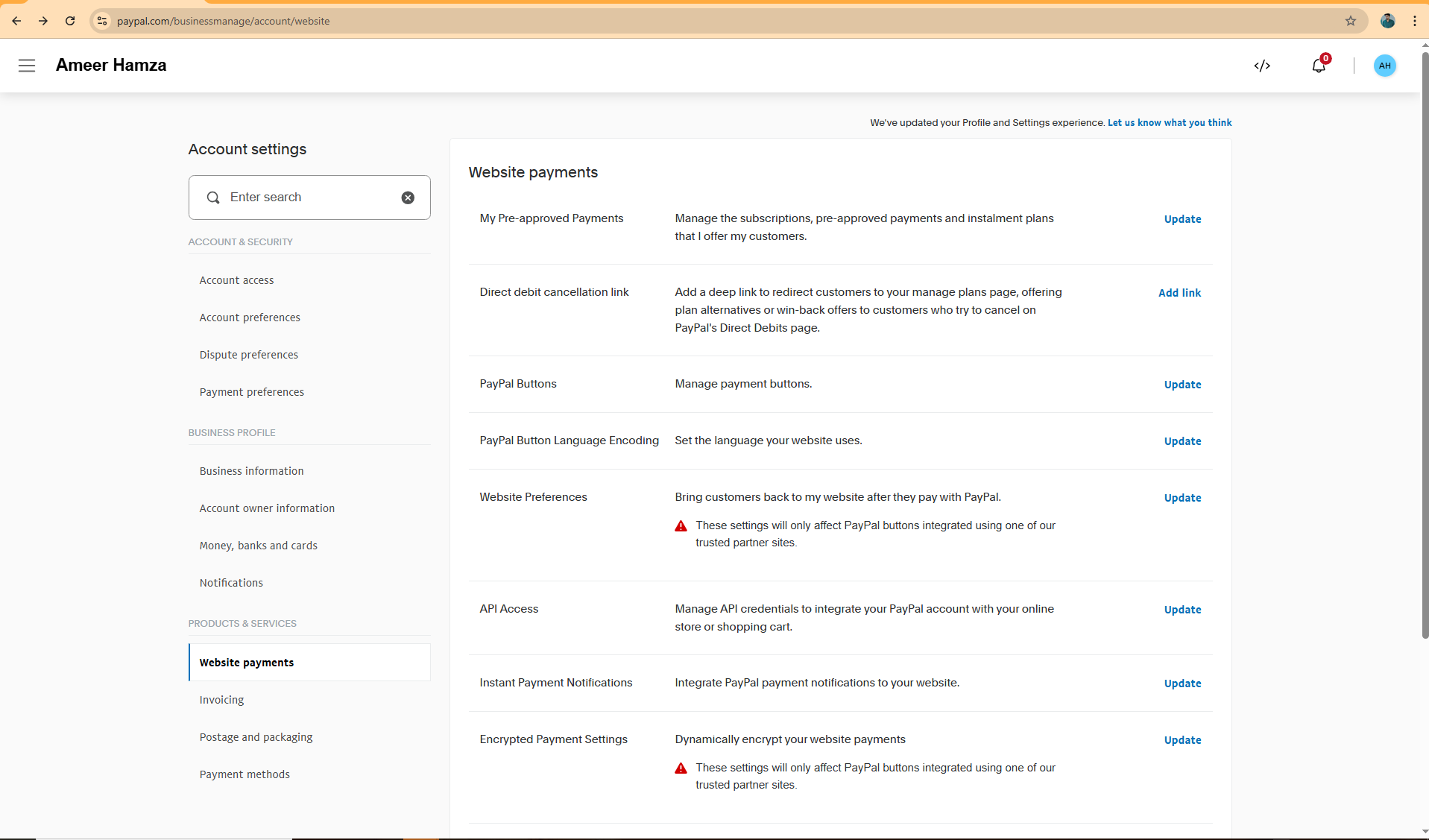Click the ACCOUNT & SECURITY section label

pyautogui.click(x=240, y=241)
